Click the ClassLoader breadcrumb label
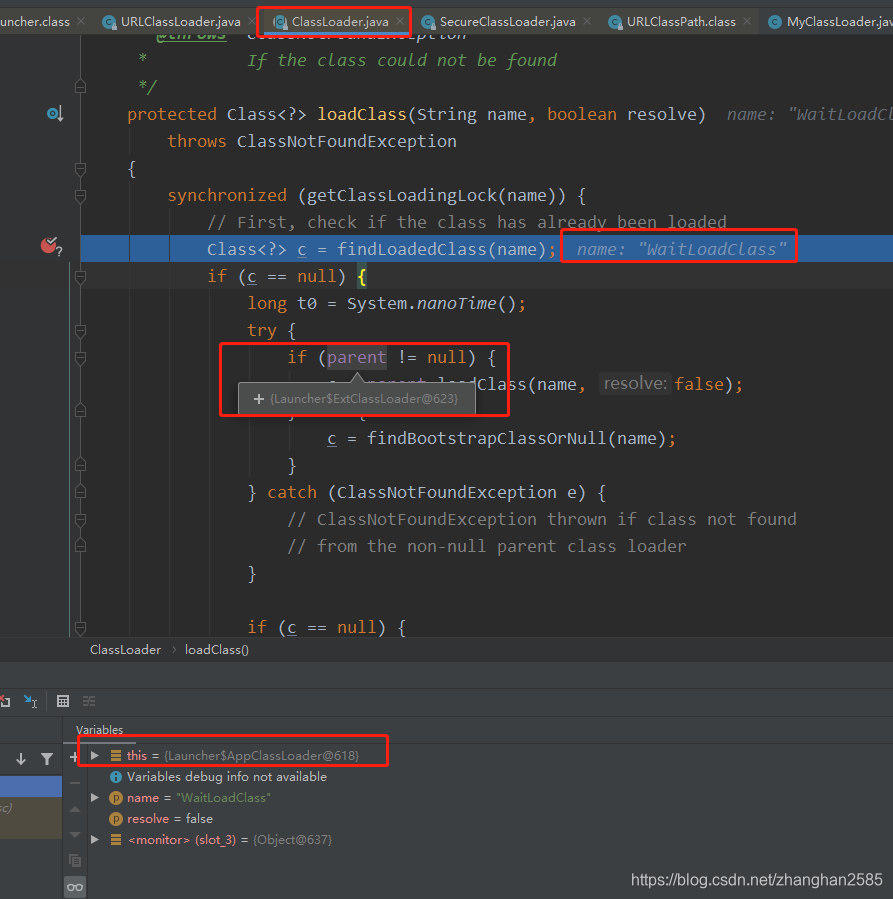 point(125,649)
